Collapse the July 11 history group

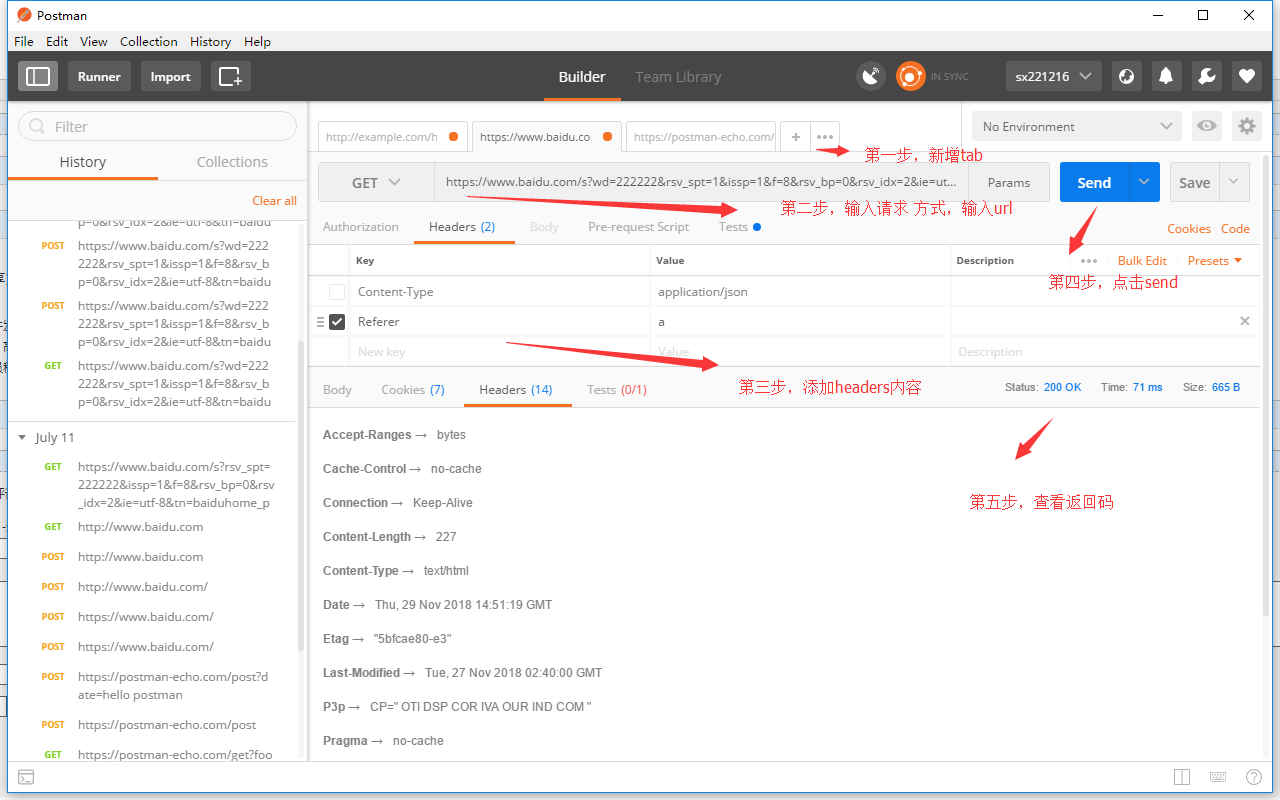click(23, 438)
